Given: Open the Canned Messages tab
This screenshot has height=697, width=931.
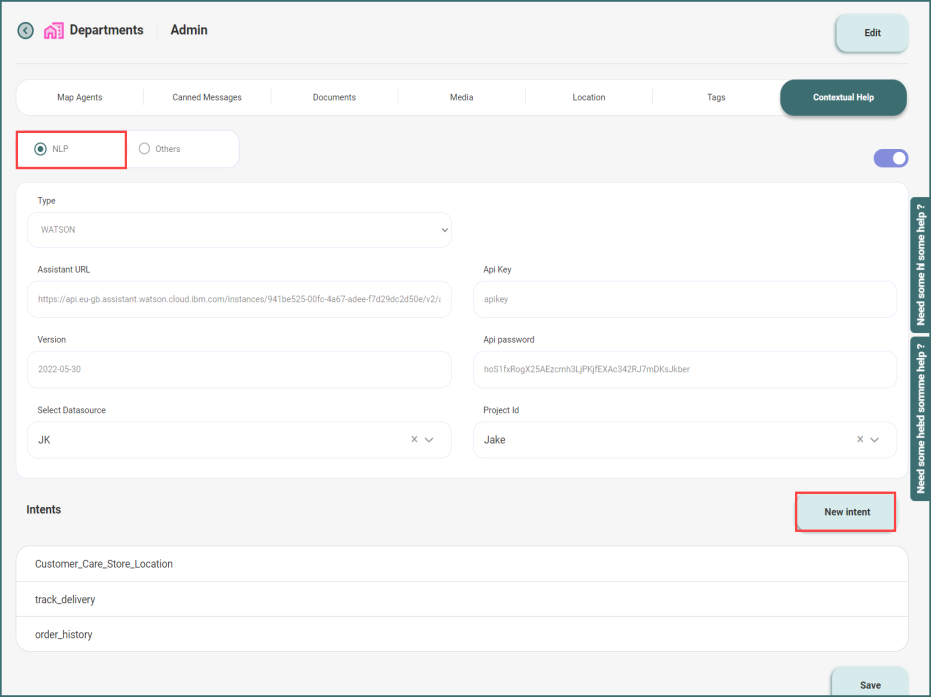Looking at the screenshot, I should point(207,98).
